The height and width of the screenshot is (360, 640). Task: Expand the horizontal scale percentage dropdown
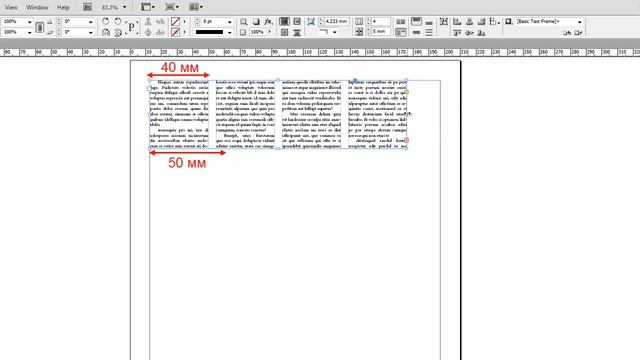[29, 22]
